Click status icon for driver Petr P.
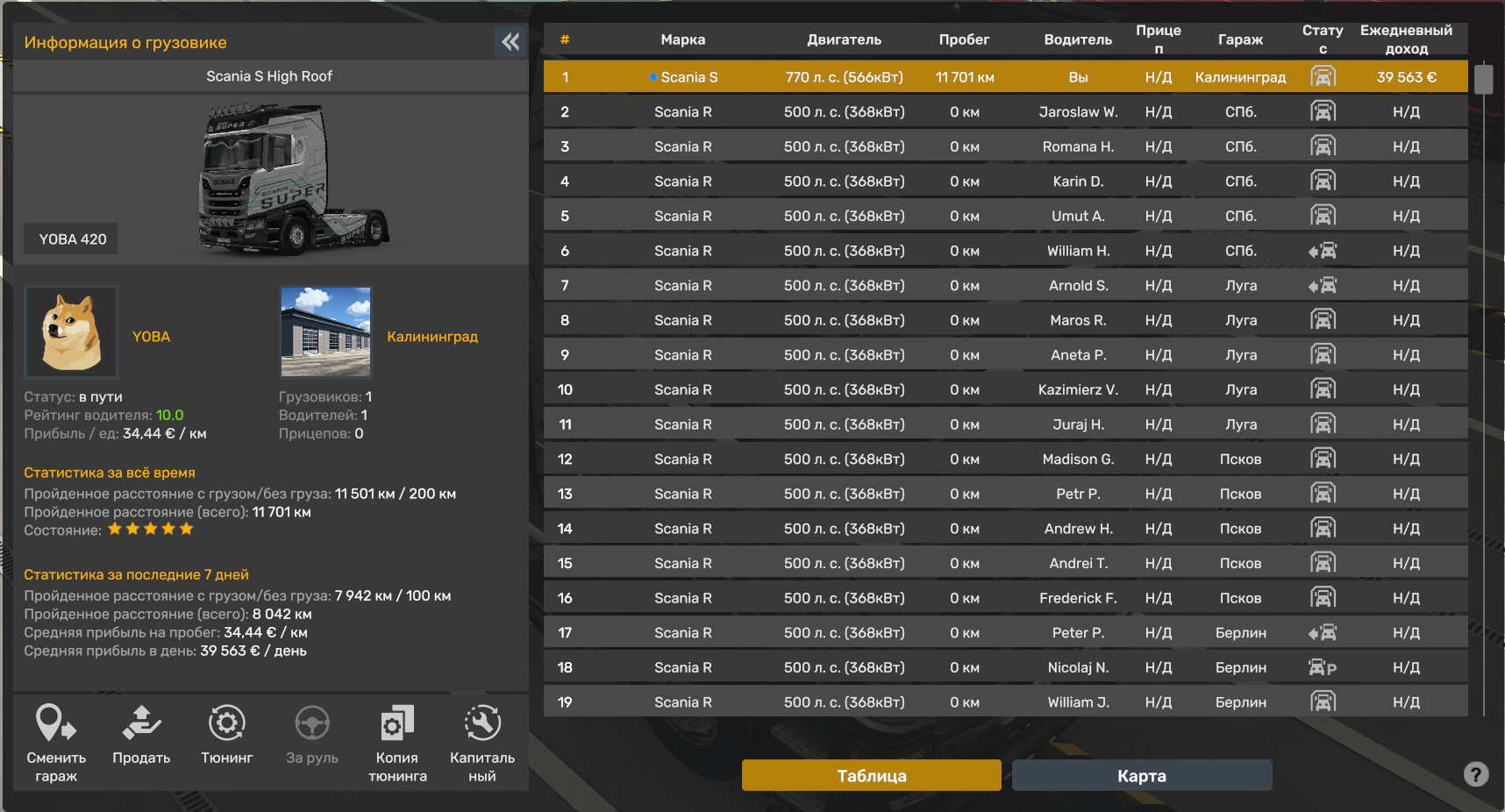 [1323, 494]
